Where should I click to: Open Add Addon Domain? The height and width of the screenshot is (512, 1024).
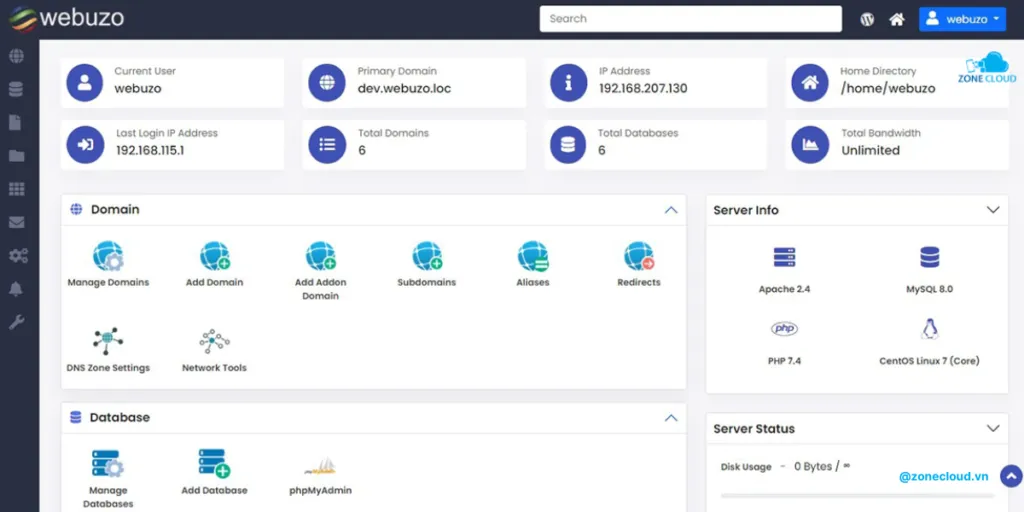tap(321, 256)
